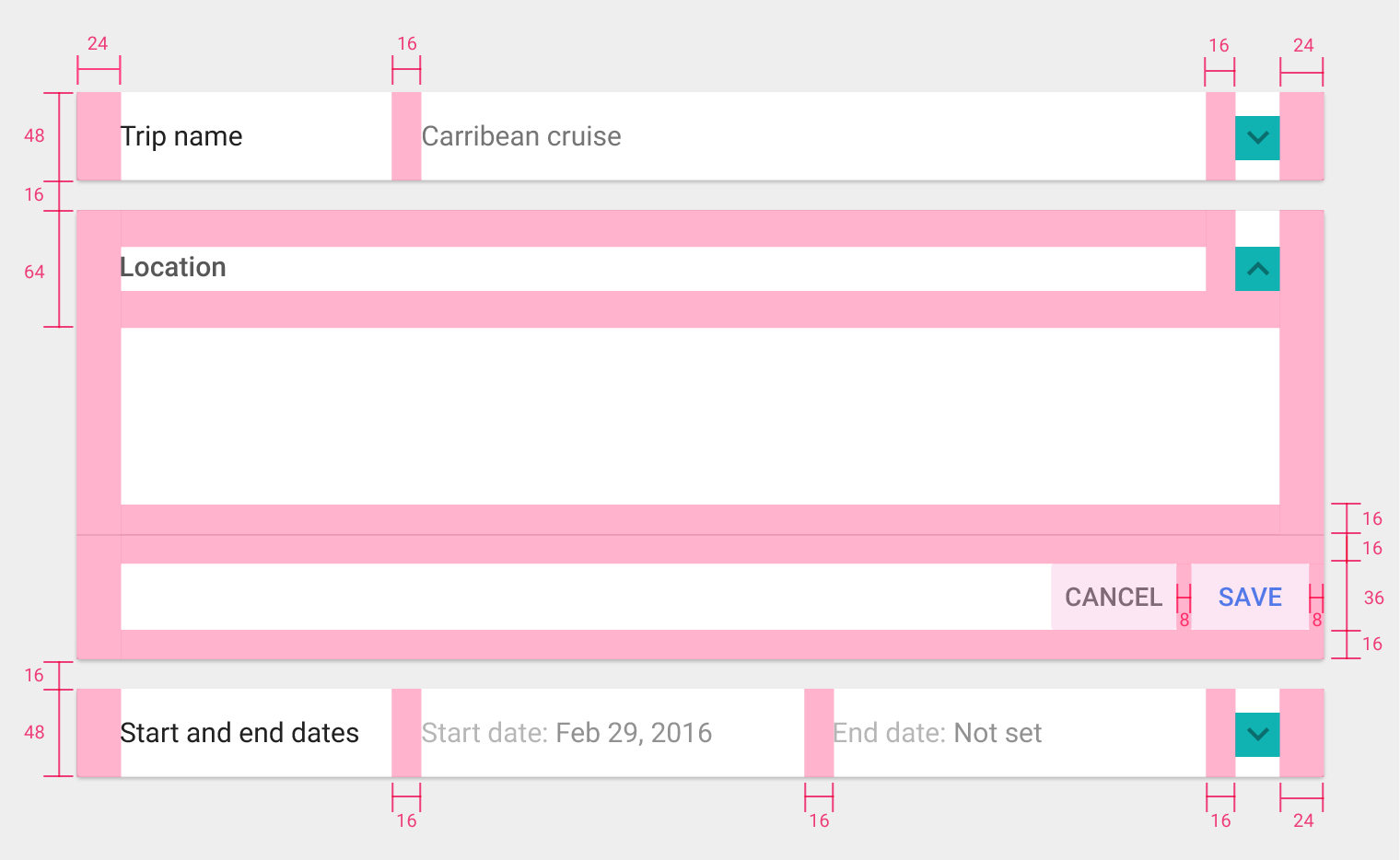Image resolution: width=1400 pixels, height=860 pixels.
Task: Click the 36 button height measurement label
Action: click(x=1373, y=599)
